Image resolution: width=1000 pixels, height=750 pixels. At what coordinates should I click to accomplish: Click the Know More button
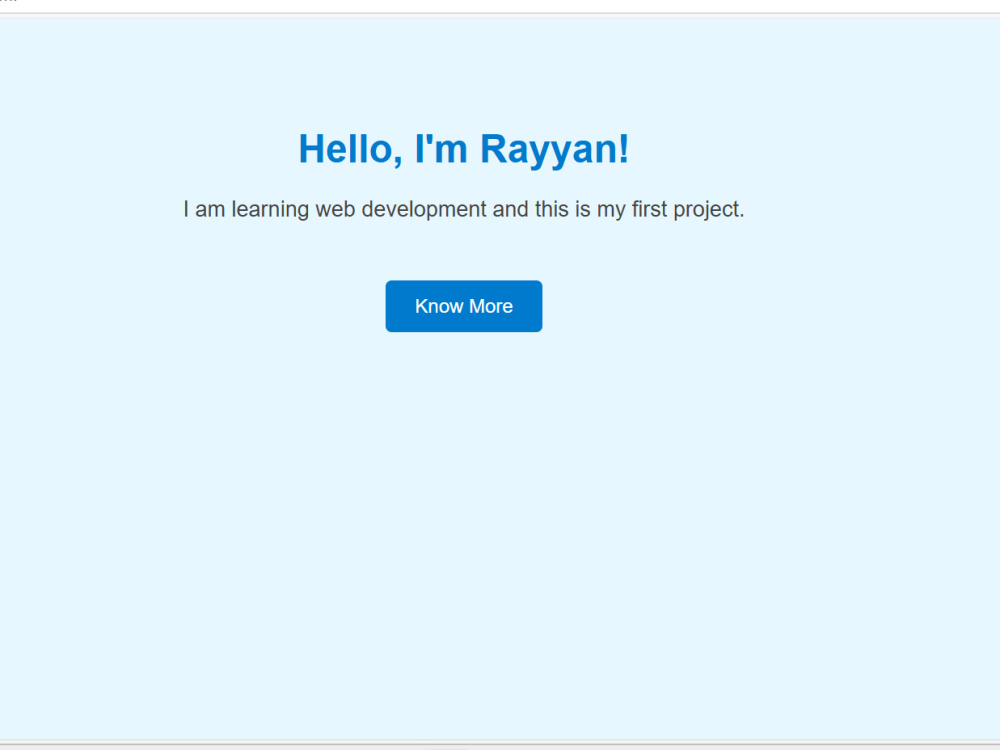pos(464,306)
